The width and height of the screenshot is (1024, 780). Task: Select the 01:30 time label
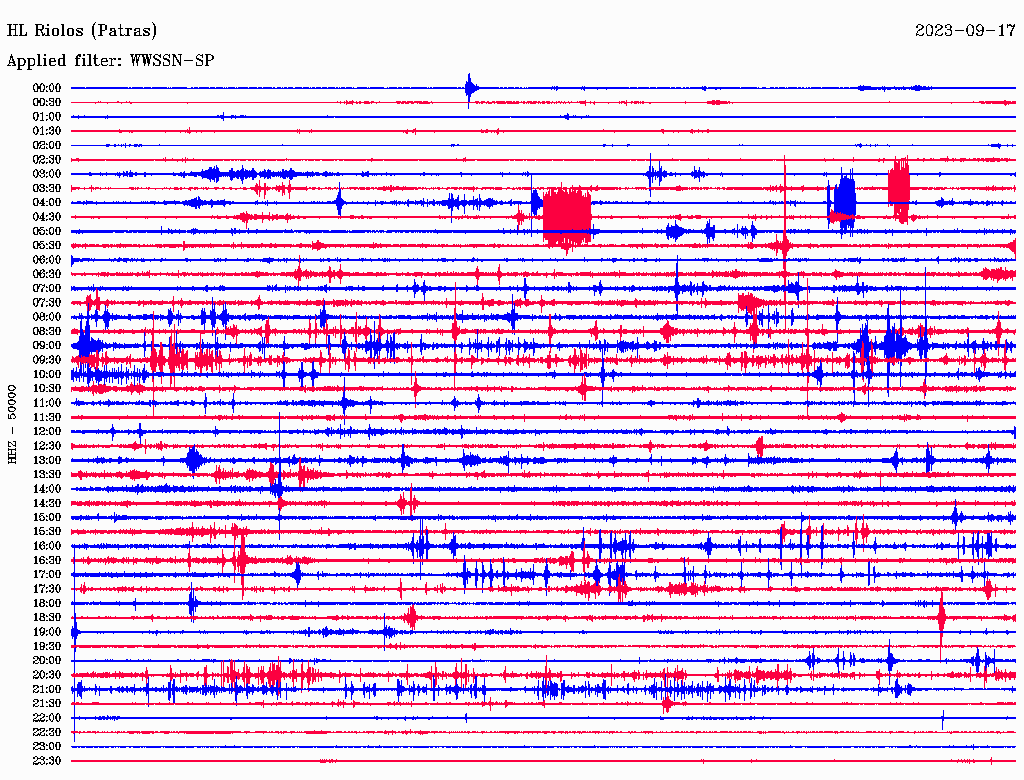tap(47, 131)
